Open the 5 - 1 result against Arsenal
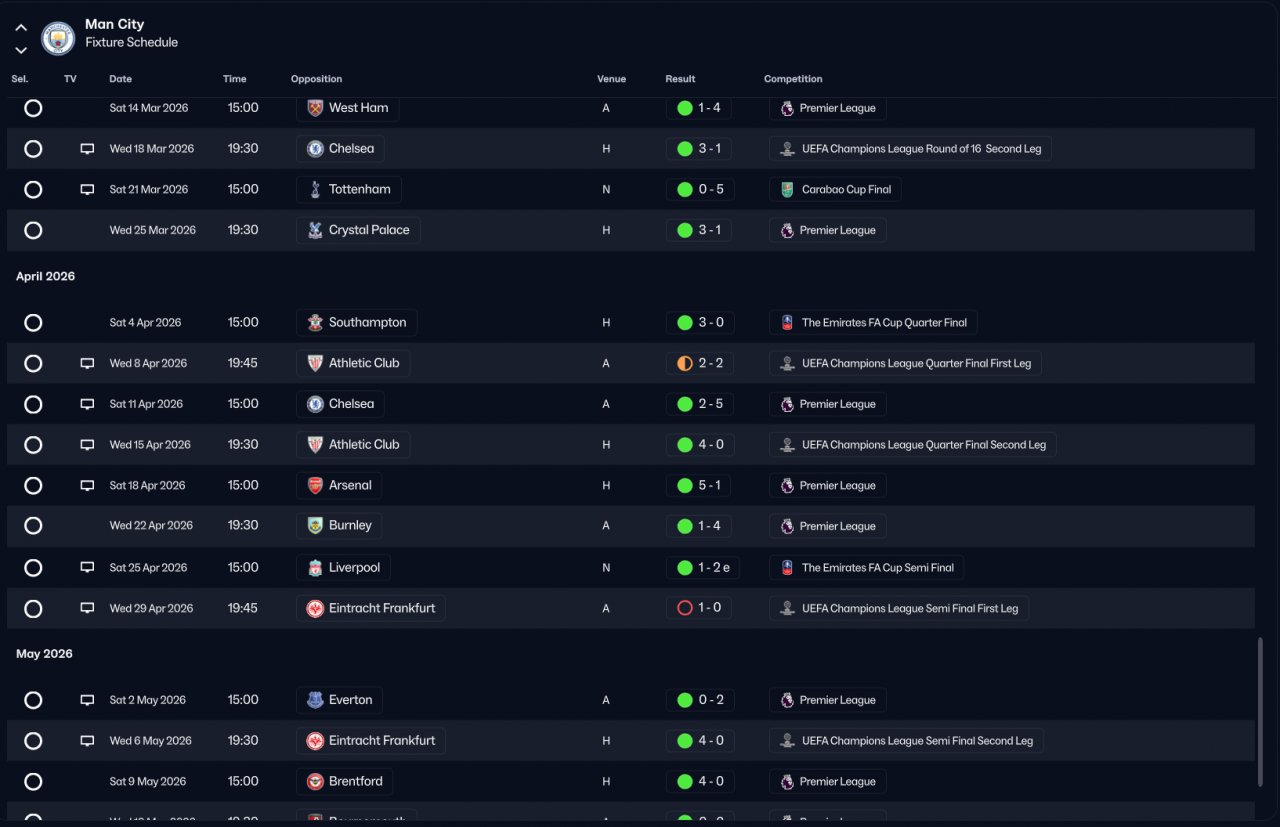Screen dimensions: 1280x827 (699, 486)
